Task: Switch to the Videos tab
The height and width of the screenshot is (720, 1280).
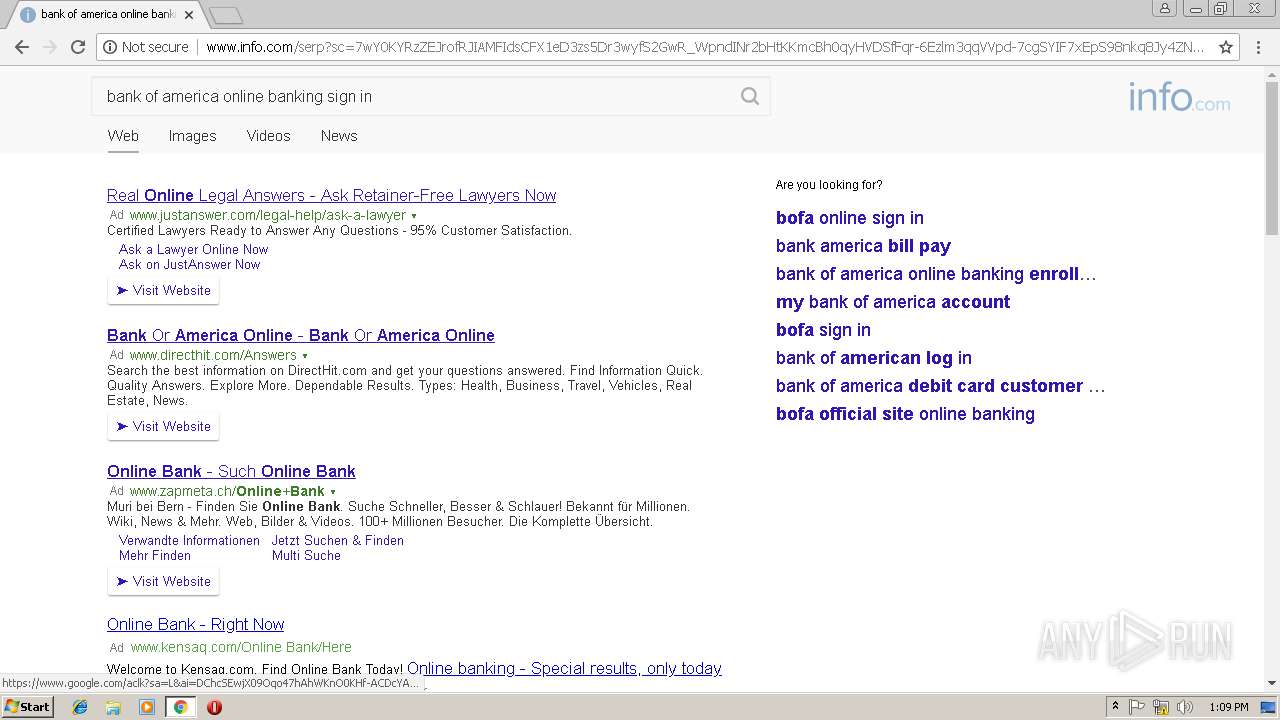Action: click(268, 136)
